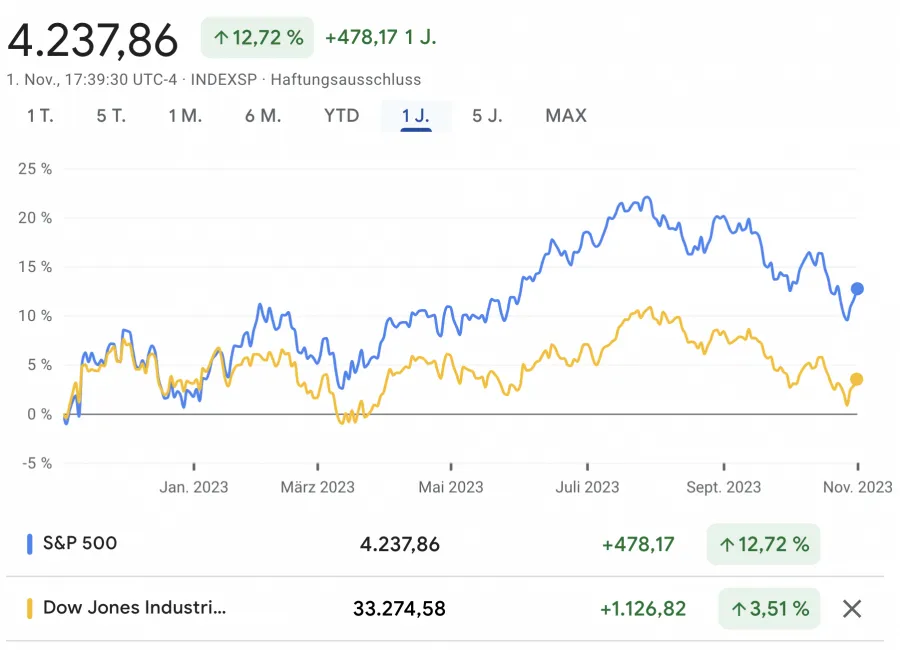Viewport: 900px width, 650px height.
Task: Click the green 12,72 % badge in S&P row
Action: click(x=763, y=544)
